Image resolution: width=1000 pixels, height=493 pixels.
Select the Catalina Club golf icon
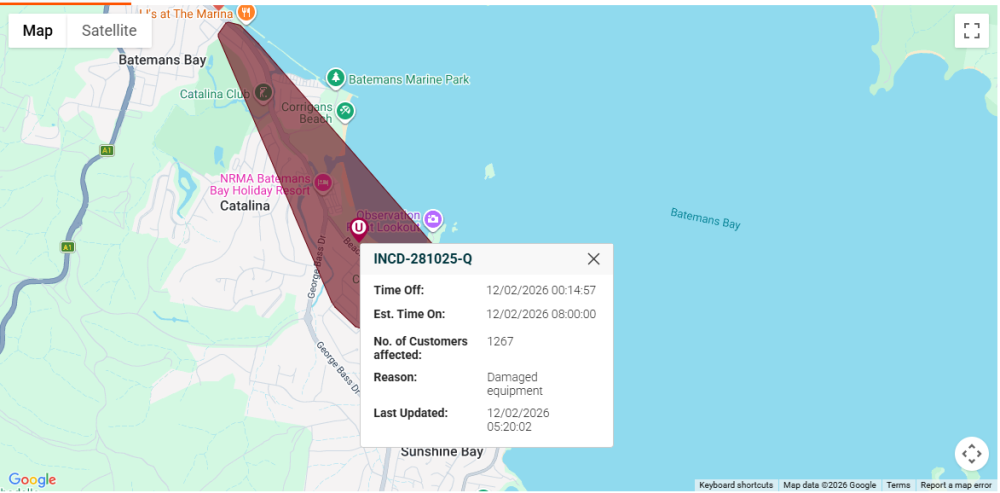[x=263, y=93]
